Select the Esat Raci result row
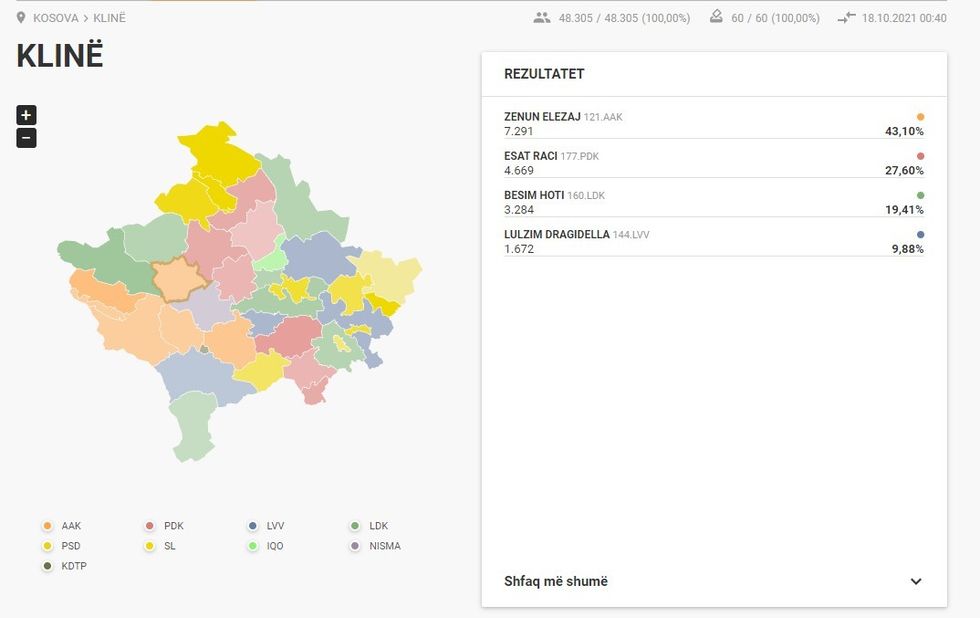Viewport: 980px width, 618px height. click(713, 163)
